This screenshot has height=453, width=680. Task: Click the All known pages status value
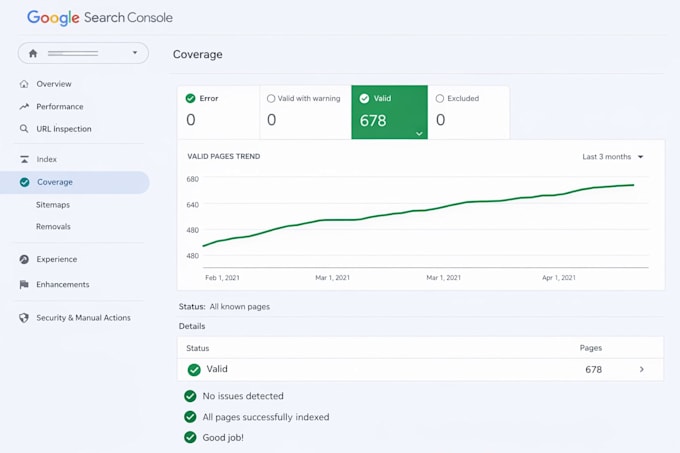(x=239, y=306)
